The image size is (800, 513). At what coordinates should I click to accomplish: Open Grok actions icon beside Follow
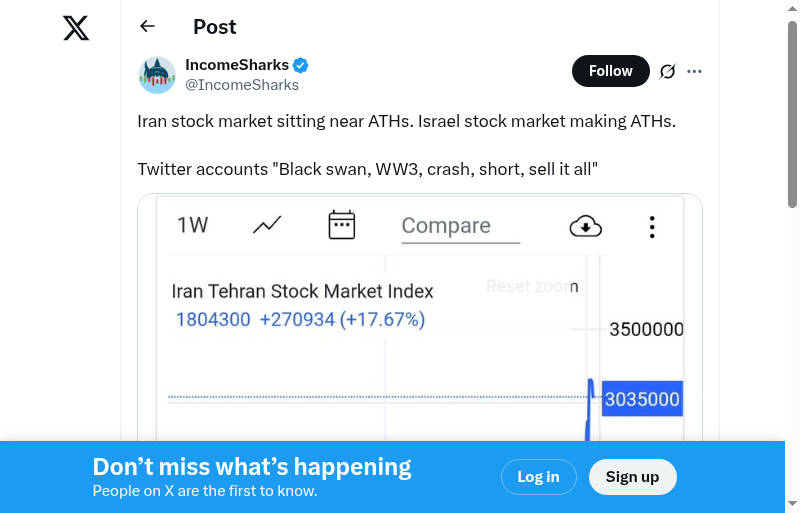668,71
